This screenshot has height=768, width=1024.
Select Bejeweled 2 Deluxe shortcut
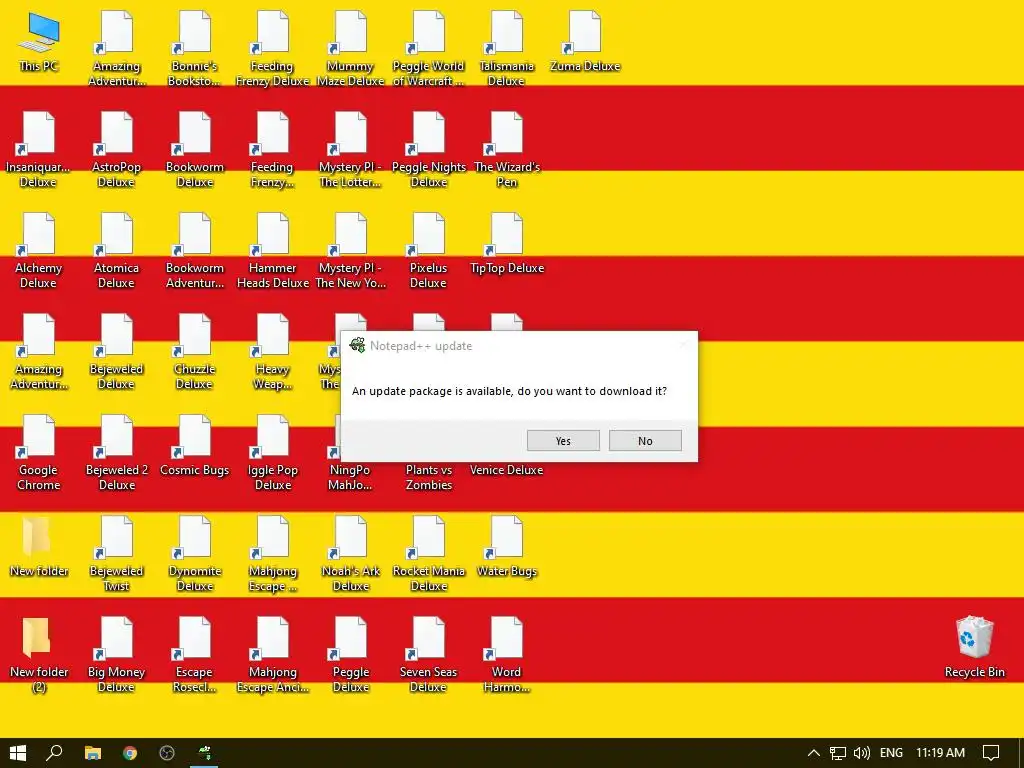116,454
